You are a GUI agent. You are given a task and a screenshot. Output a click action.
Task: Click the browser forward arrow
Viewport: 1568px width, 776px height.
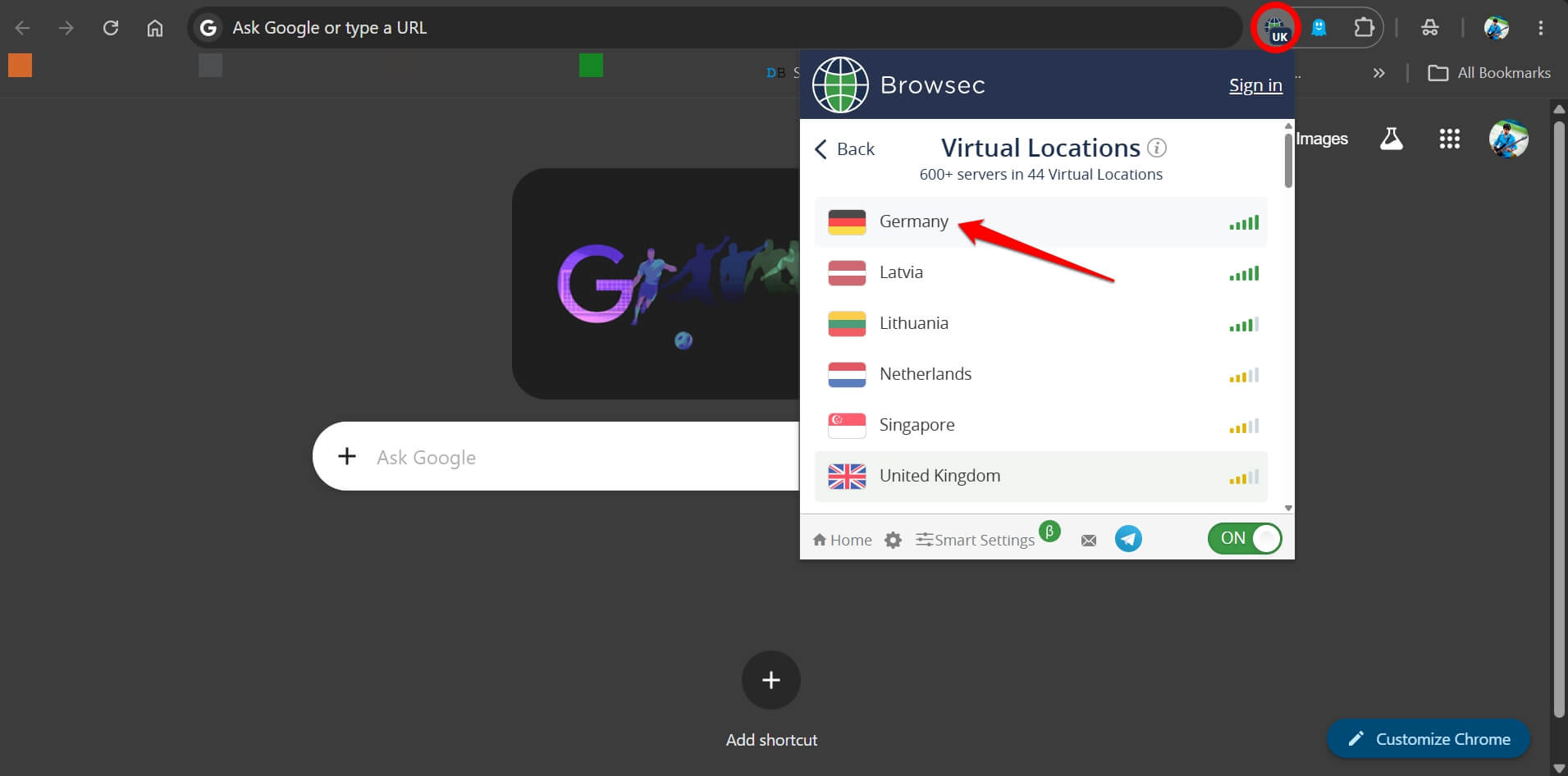tap(66, 28)
